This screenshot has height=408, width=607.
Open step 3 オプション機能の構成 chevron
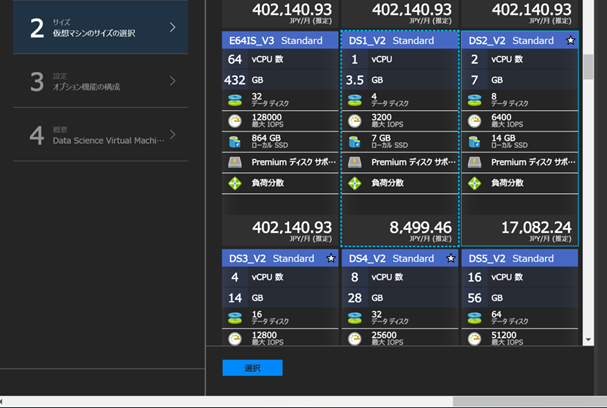point(173,81)
